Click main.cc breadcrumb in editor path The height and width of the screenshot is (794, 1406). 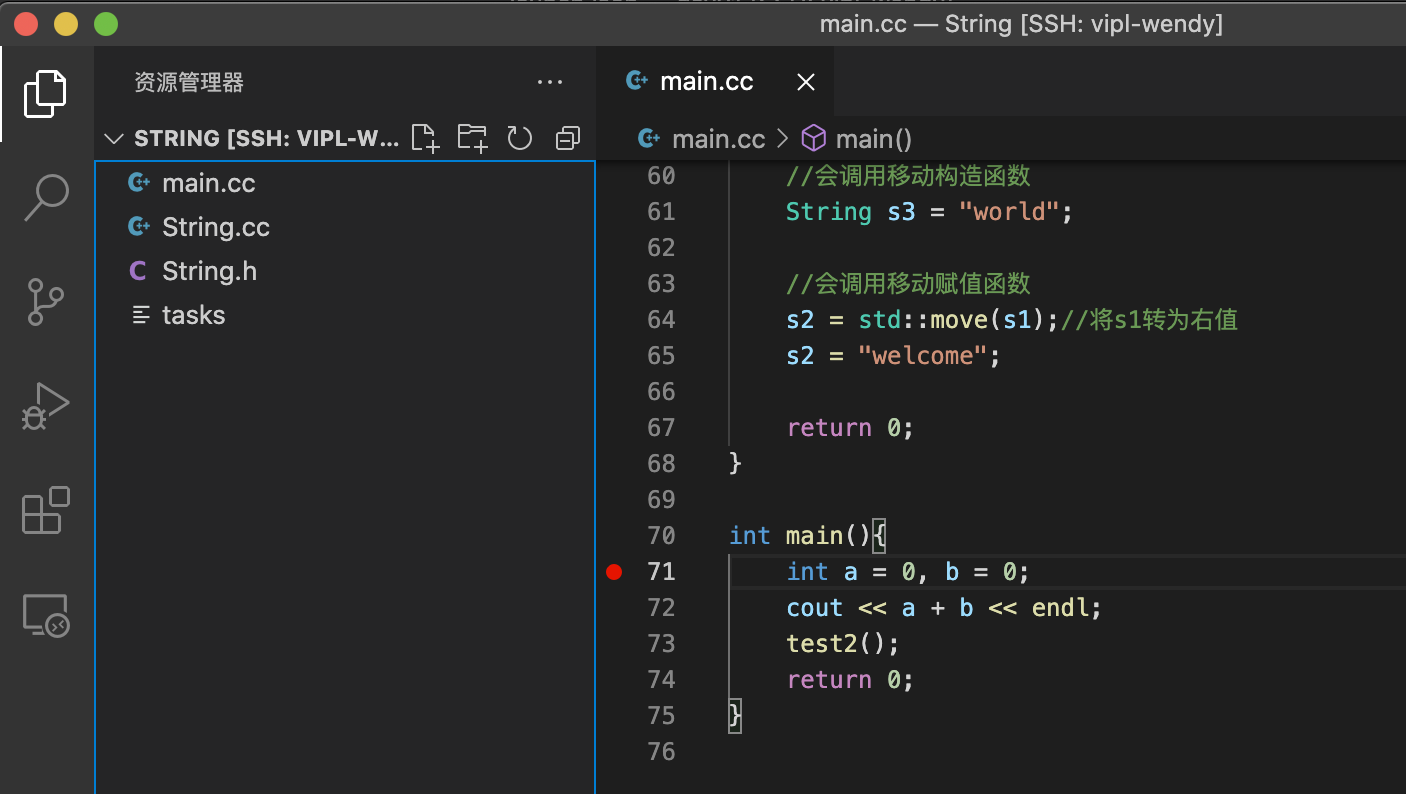click(x=718, y=139)
